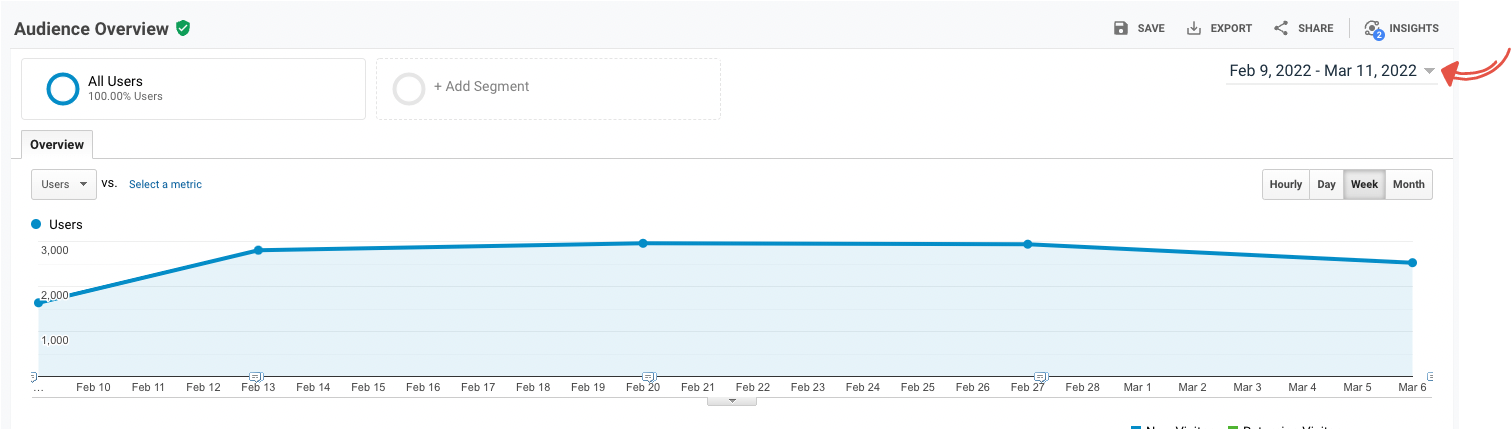Viewport: 1511px width, 429px height.
Task: Click the SAVE button label
Action: click(1151, 29)
